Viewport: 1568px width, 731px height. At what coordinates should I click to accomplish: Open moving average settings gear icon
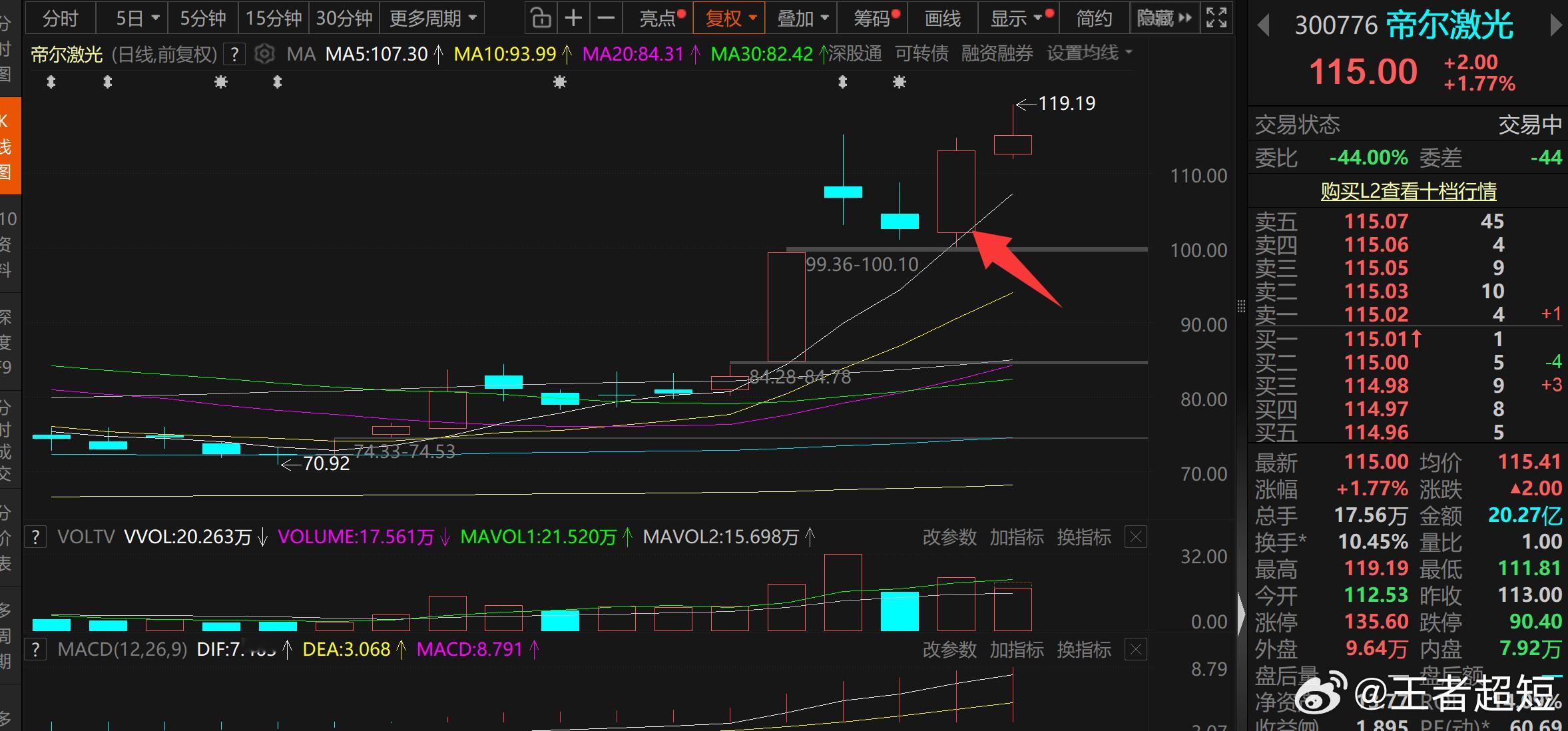(264, 54)
